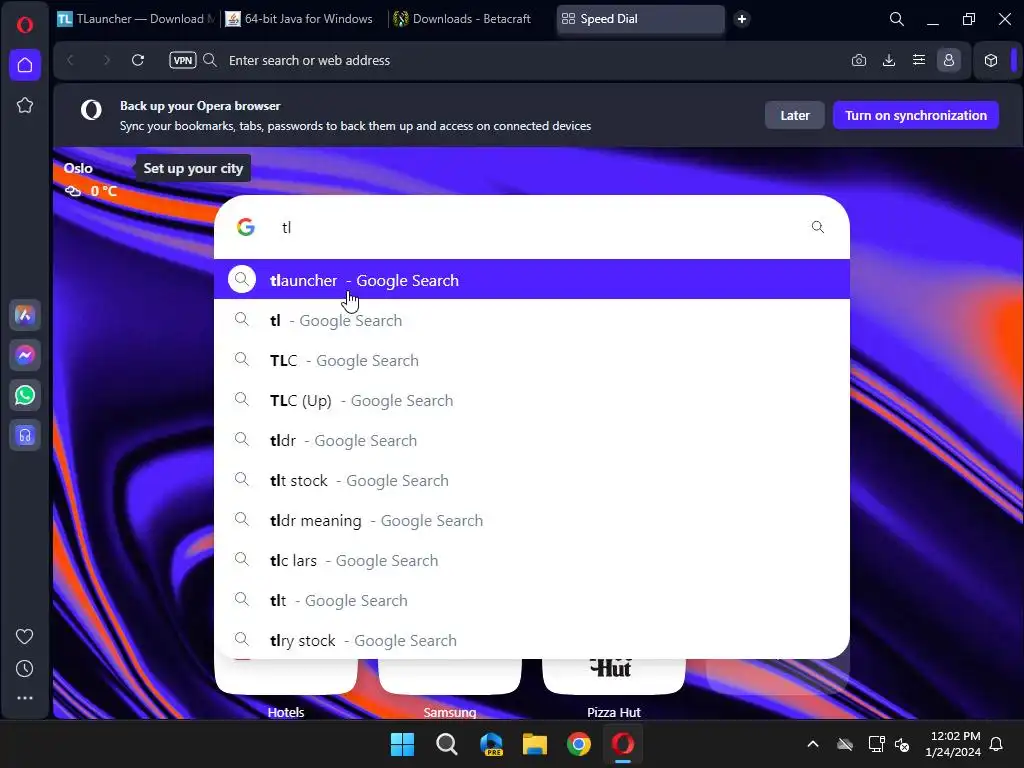Click the Opera icon in taskbar
Viewport: 1024px width, 768px height.
tap(623, 744)
